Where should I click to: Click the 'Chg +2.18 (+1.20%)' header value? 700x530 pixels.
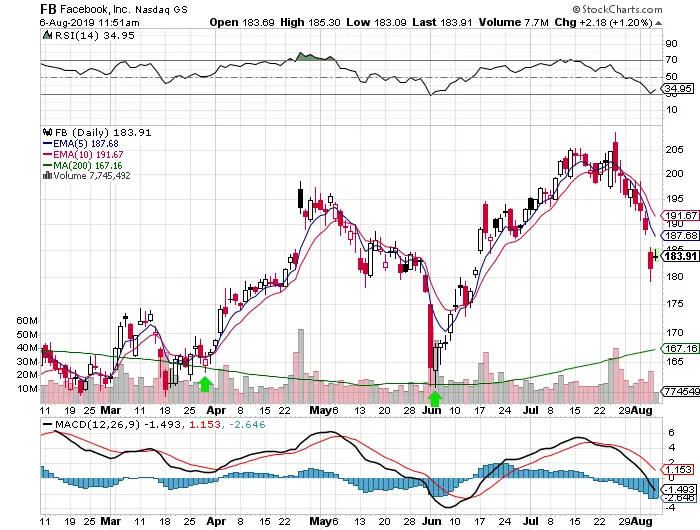[604, 22]
